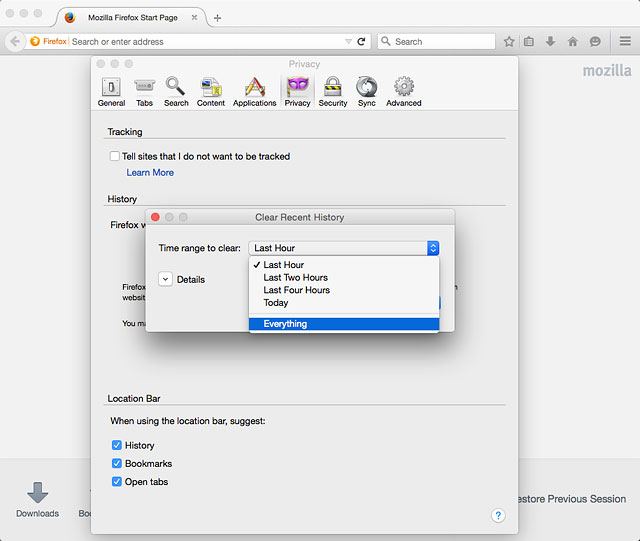Show bookmarks list icon
The image size is (640, 541).
(x=529, y=41)
